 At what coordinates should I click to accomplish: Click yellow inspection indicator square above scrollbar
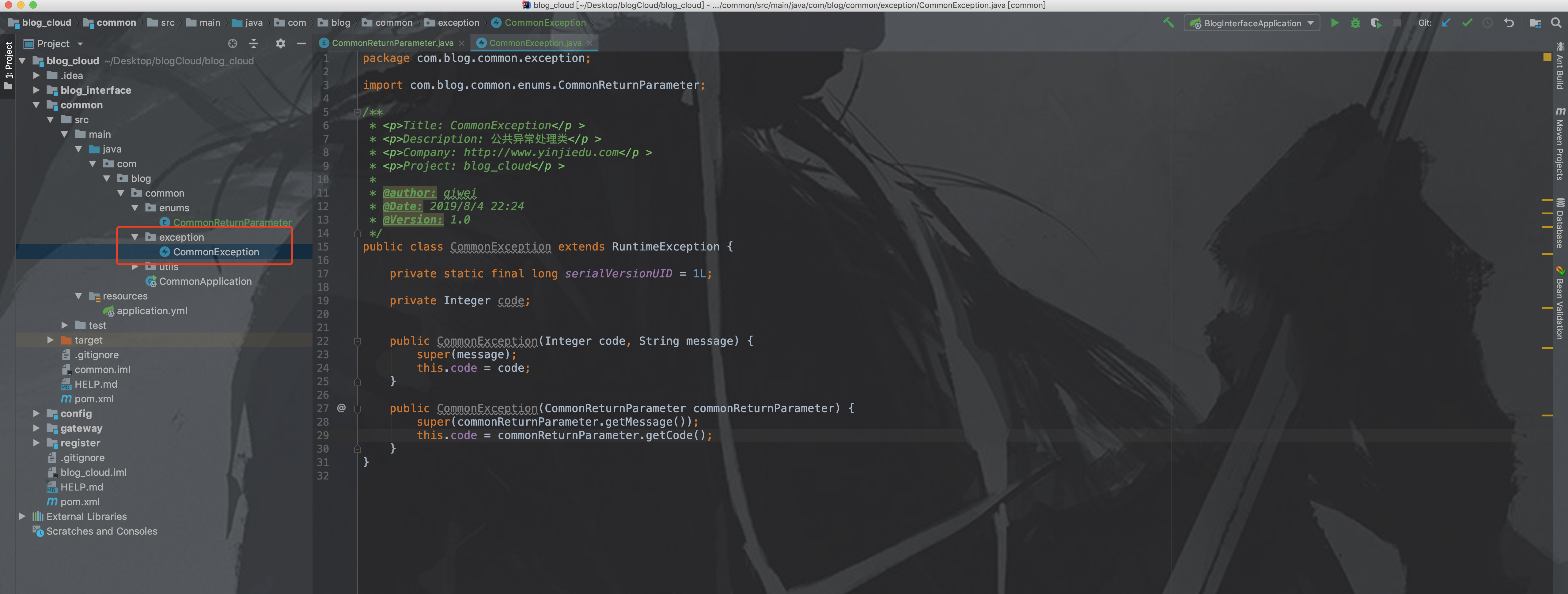pos(1547,58)
